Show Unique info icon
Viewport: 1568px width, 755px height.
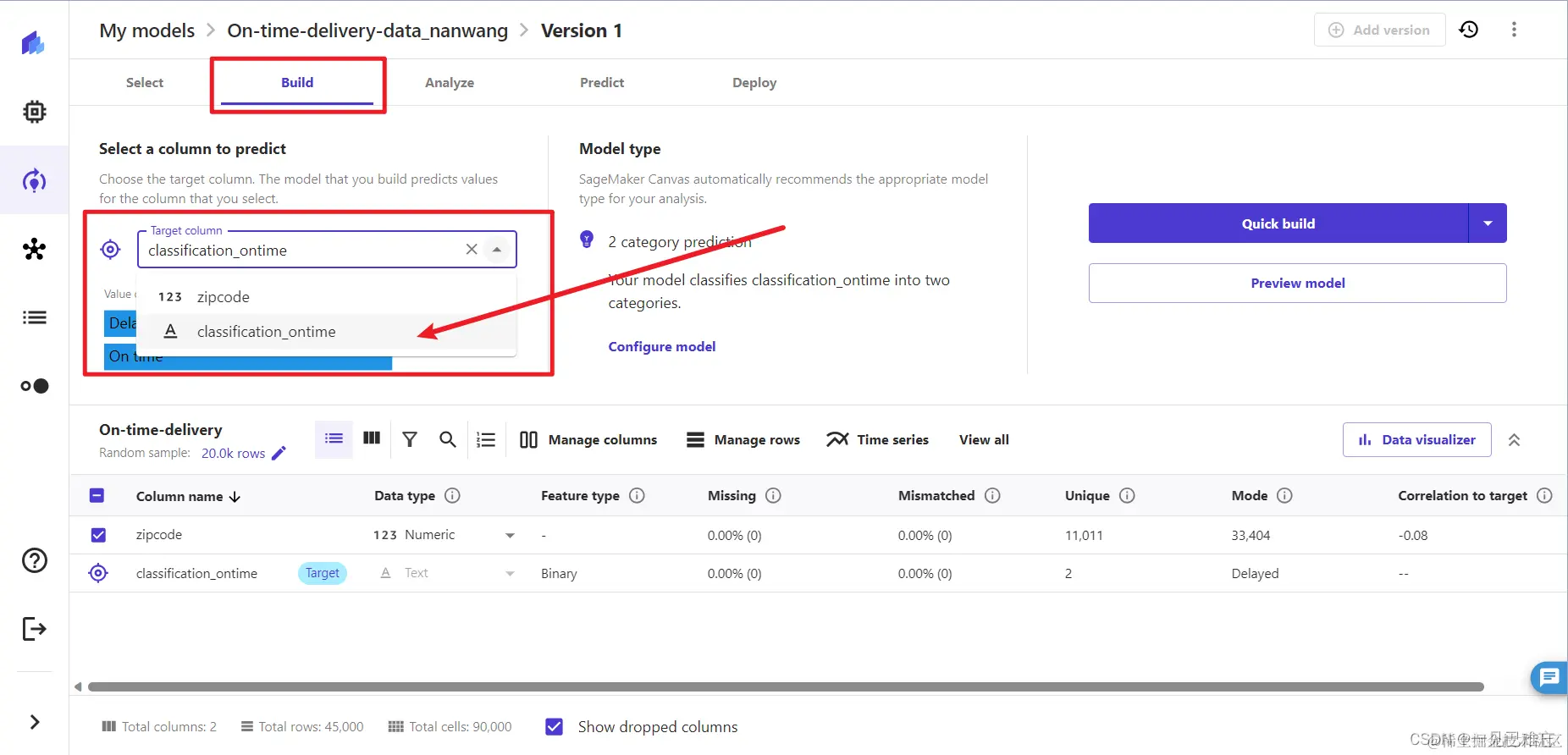coord(1127,495)
